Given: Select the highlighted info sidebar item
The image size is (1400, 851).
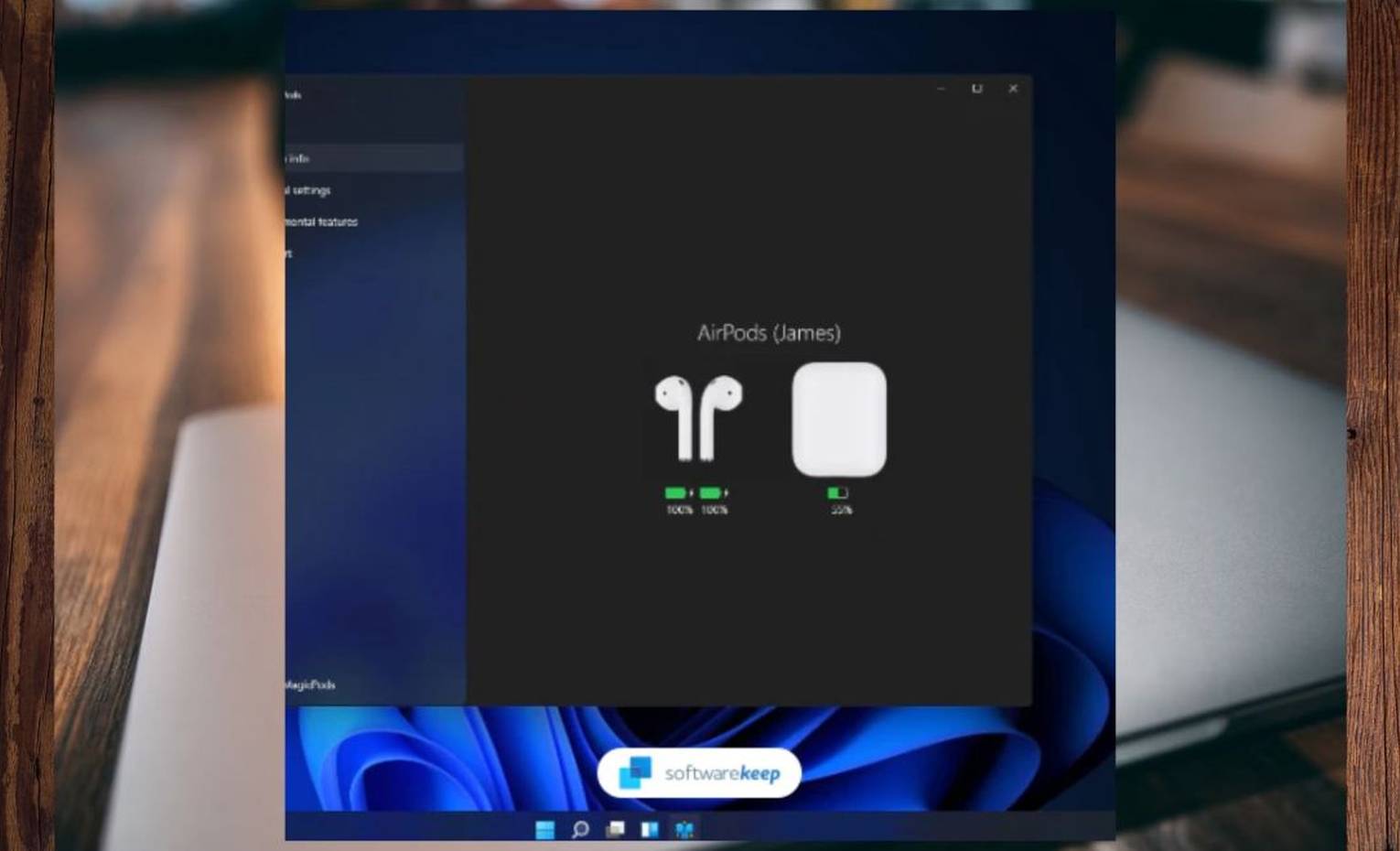Looking at the screenshot, I should coord(374,158).
